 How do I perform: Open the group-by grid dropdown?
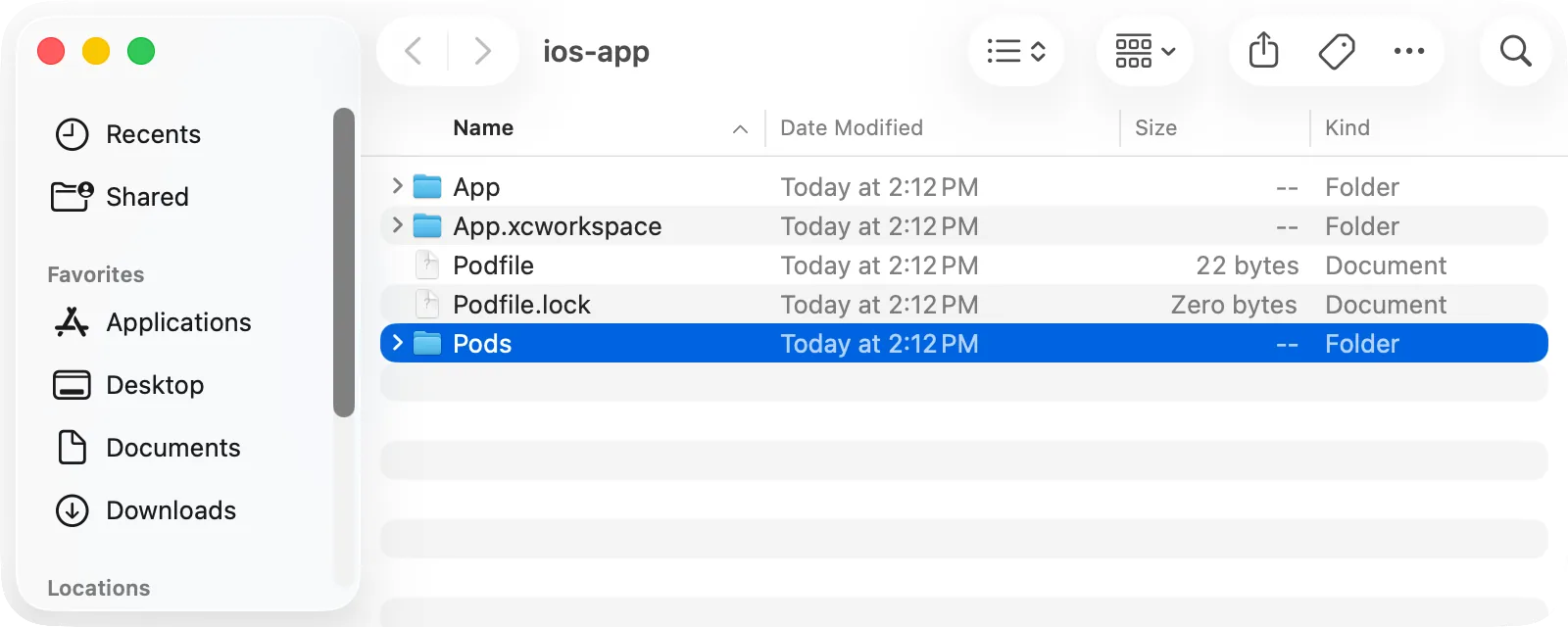pos(1145,51)
